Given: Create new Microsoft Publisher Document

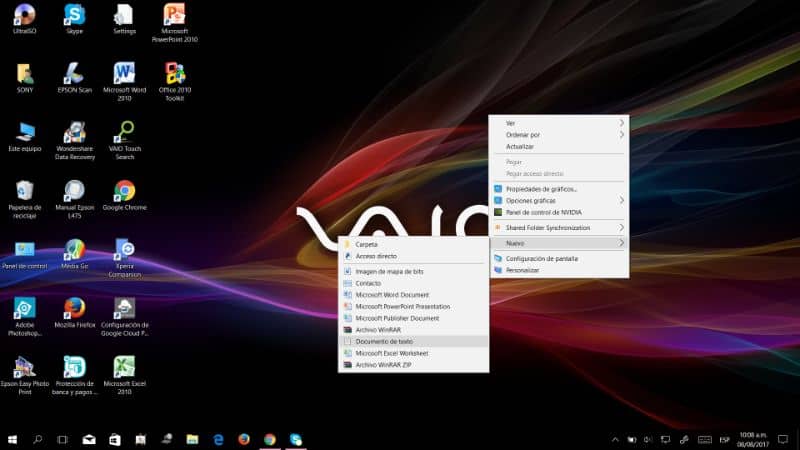Looking at the screenshot, I should coord(413,318).
